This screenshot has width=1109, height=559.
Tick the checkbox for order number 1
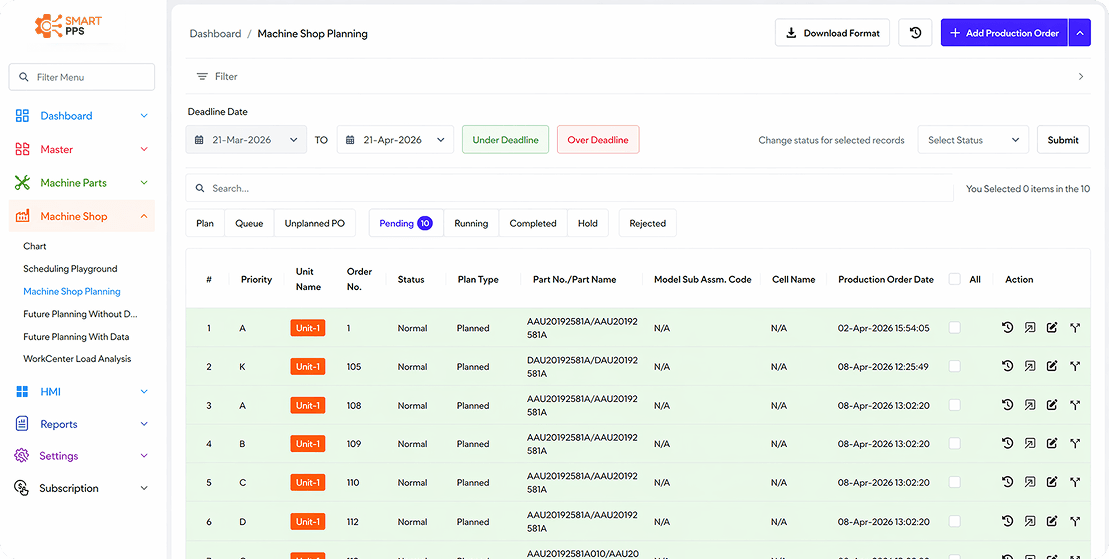(955, 328)
